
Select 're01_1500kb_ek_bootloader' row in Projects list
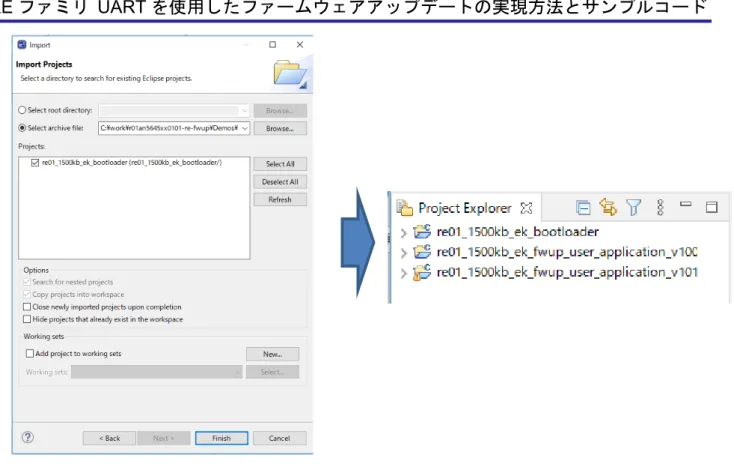tap(132, 163)
